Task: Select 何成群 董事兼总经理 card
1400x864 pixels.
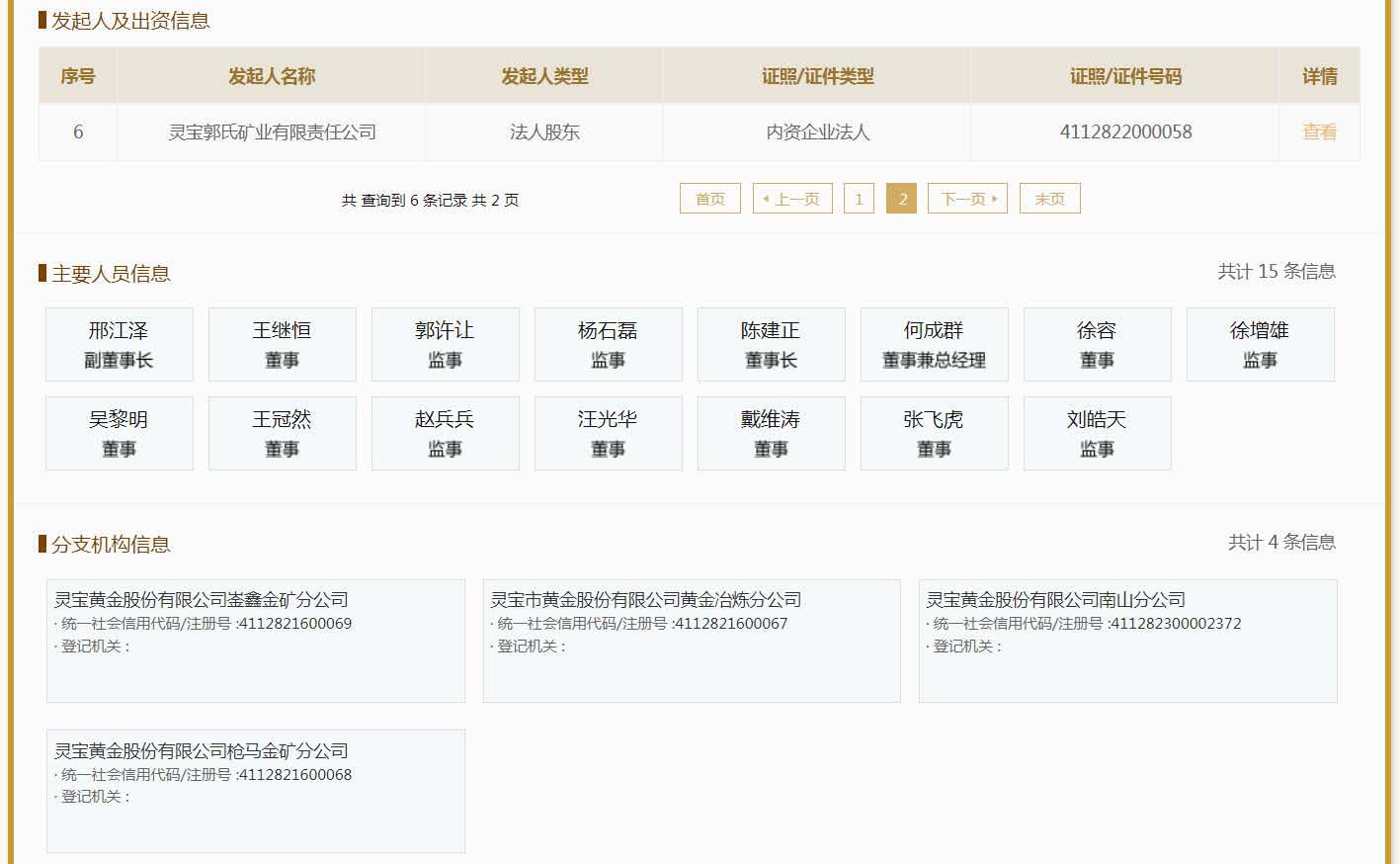Action: (x=934, y=344)
